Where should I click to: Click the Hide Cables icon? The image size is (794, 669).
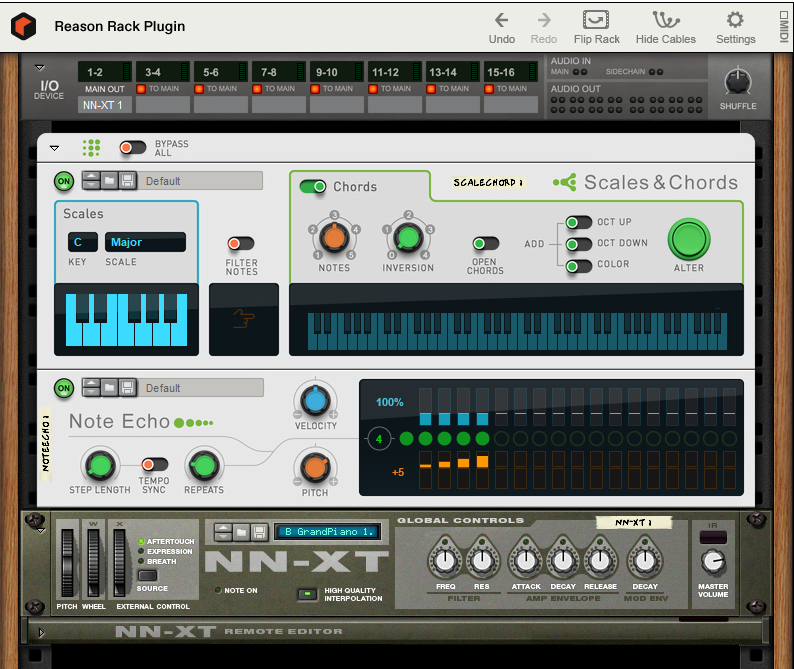coord(665,20)
